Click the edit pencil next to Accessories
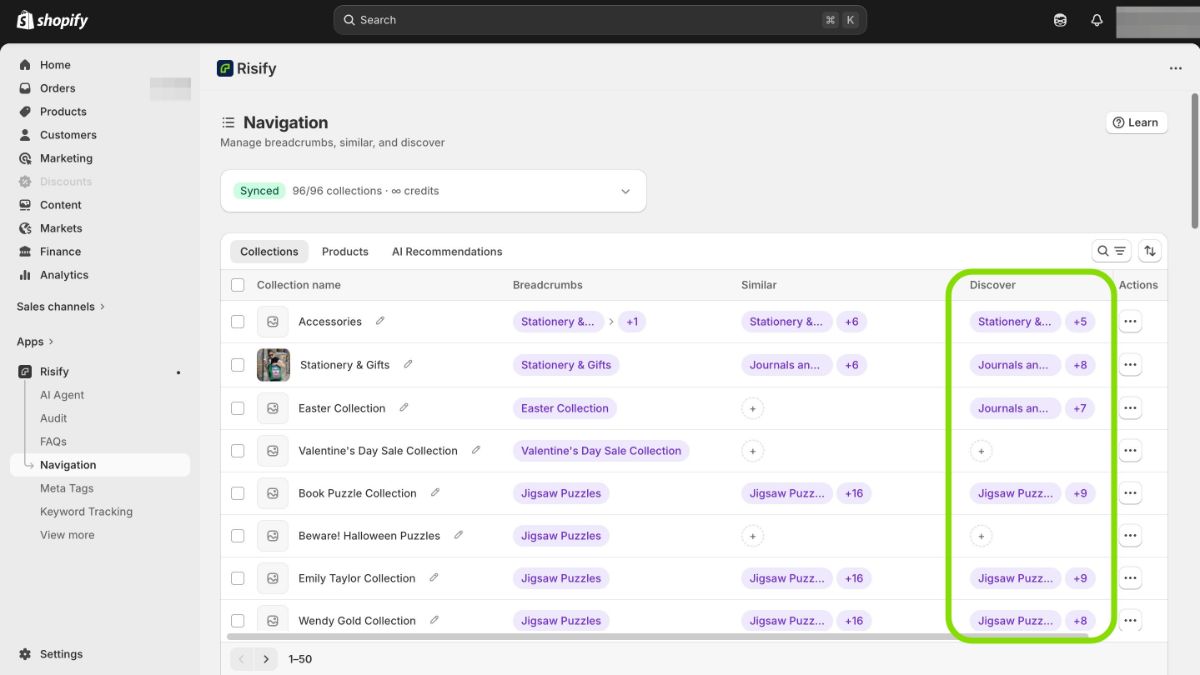The image size is (1200, 675). [380, 321]
